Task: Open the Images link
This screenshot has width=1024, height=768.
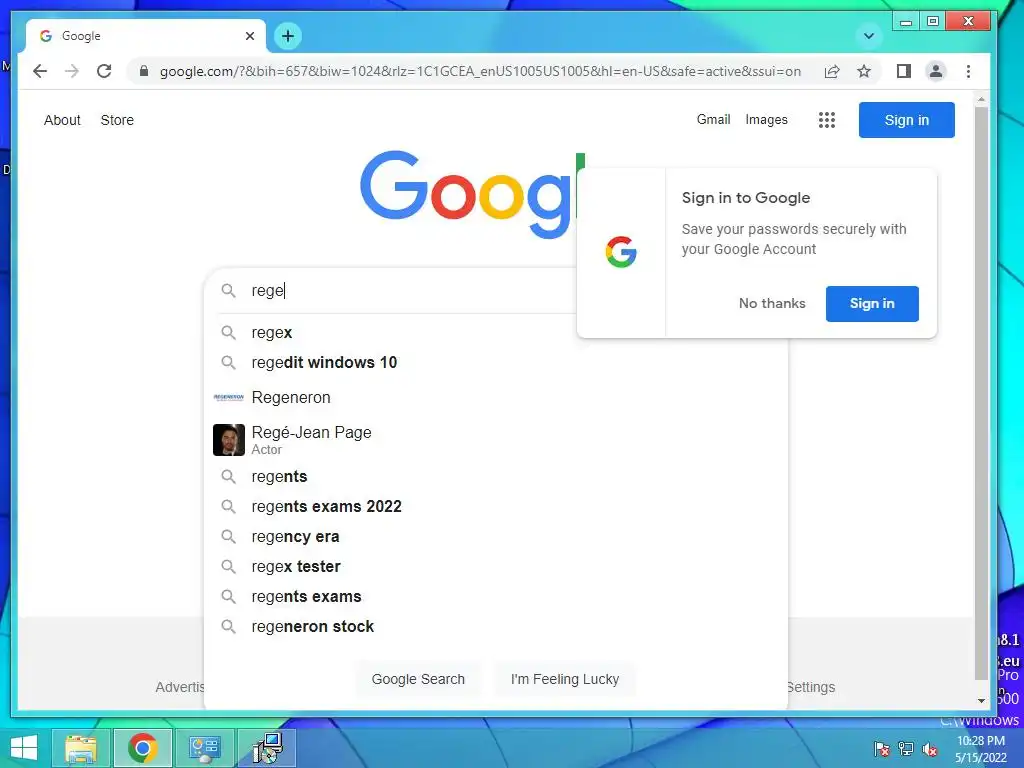Action: point(766,120)
